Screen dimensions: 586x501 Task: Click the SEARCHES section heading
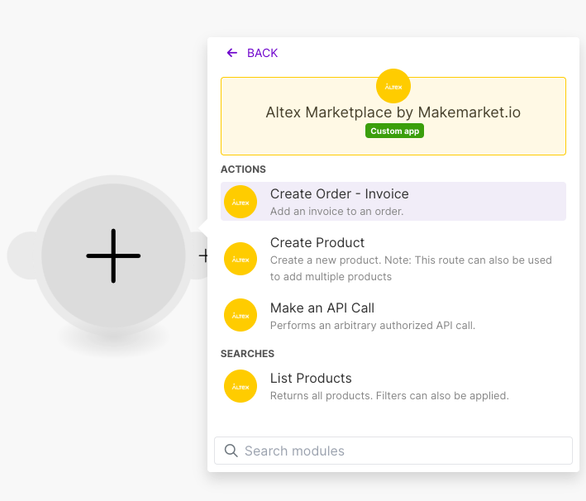click(247, 353)
